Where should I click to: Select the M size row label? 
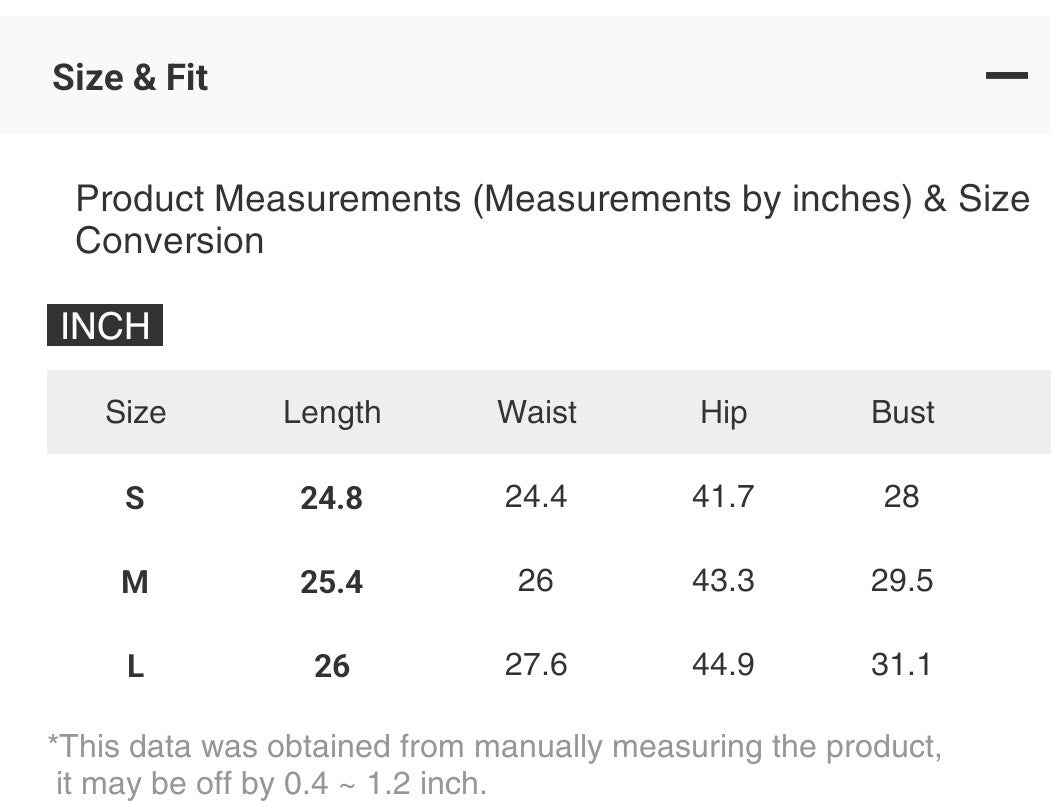[x=135, y=582]
